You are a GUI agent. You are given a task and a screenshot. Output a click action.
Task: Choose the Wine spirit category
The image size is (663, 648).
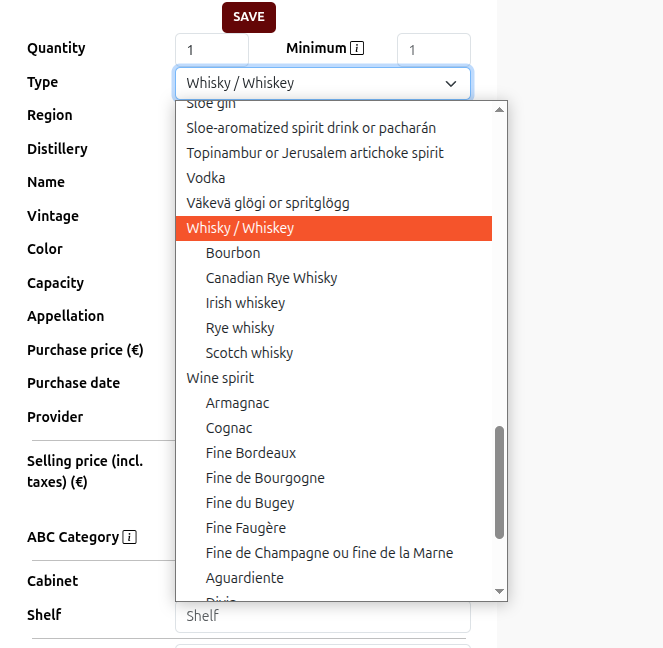click(220, 378)
